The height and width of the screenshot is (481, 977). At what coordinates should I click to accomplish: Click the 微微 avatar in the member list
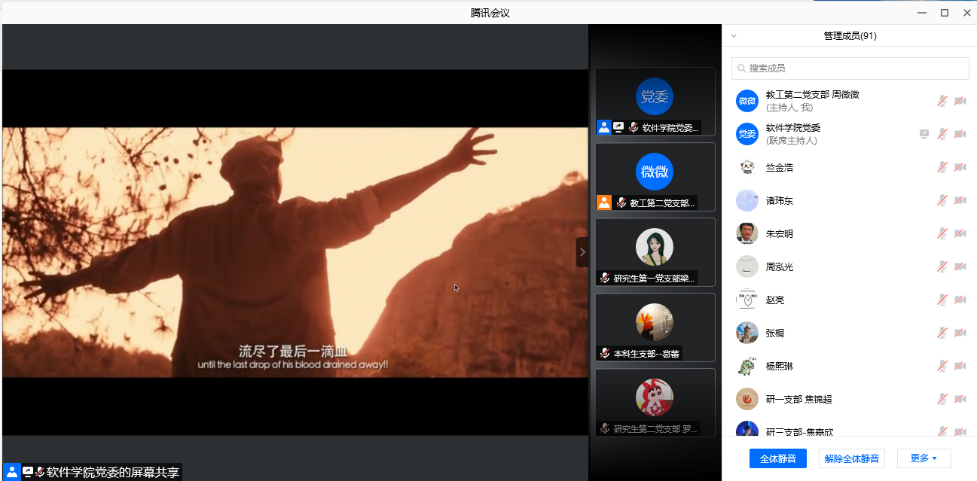(x=747, y=101)
